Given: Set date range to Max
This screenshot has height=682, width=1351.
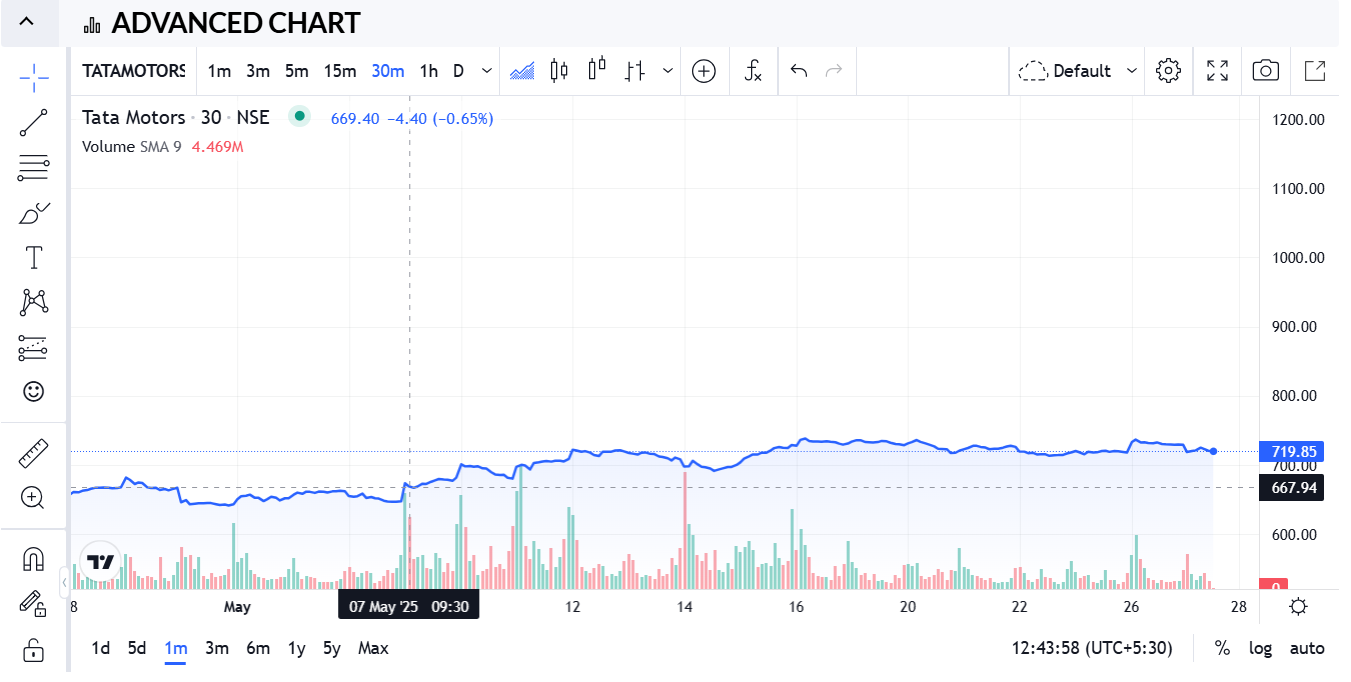Looking at the screenshot, I should click(373, 648).
